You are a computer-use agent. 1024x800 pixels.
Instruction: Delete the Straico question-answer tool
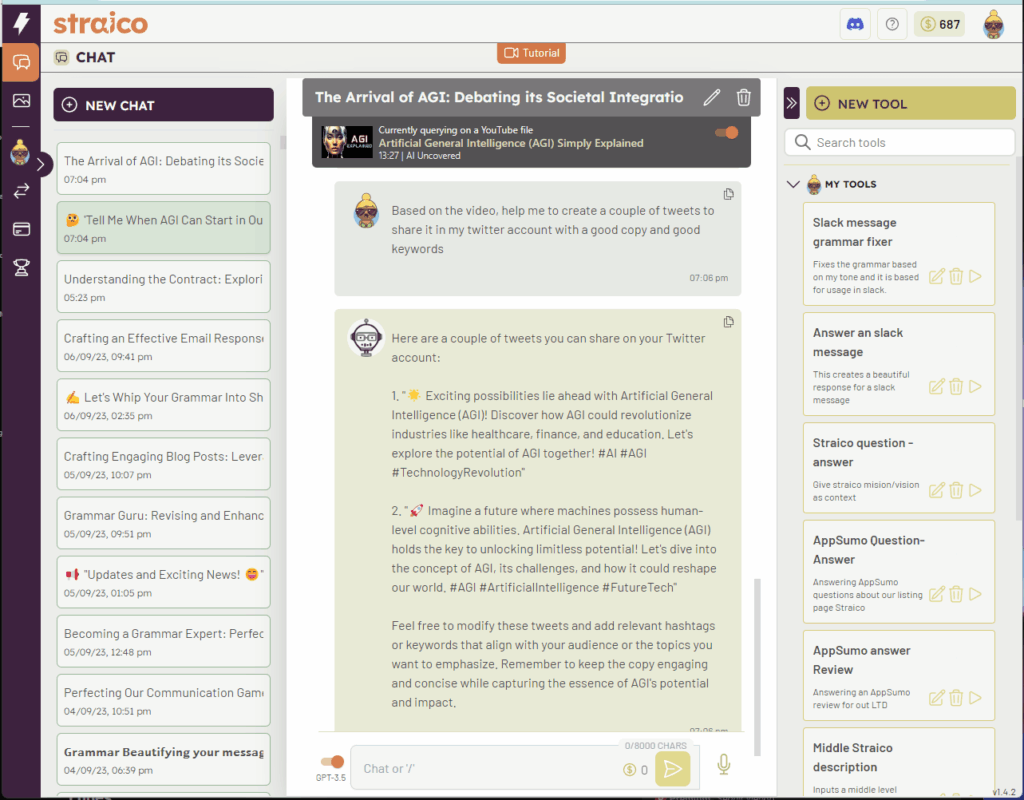point(956,490)
